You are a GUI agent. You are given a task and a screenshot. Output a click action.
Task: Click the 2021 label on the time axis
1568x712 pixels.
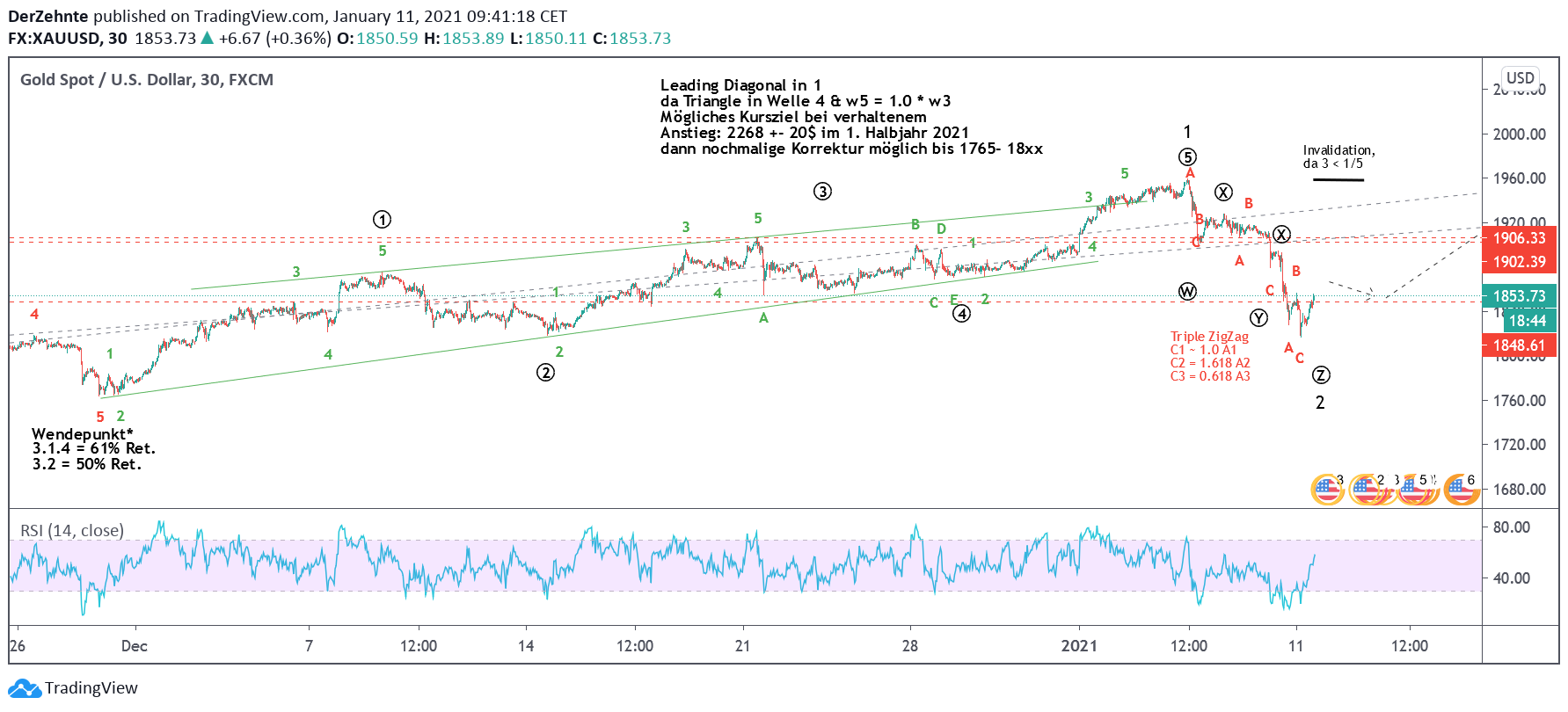(1079, 646)
